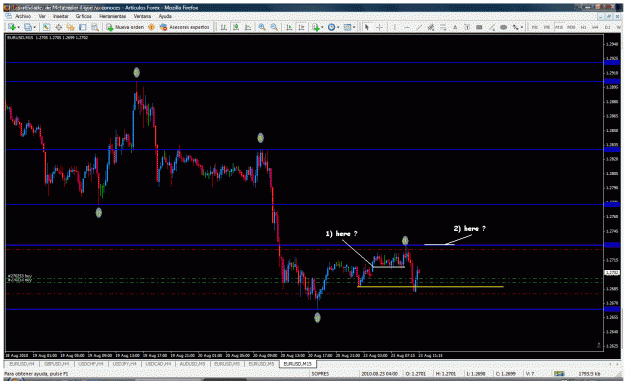
Task: Click the connection status bars indicator
Action: (x=559, y=374)
